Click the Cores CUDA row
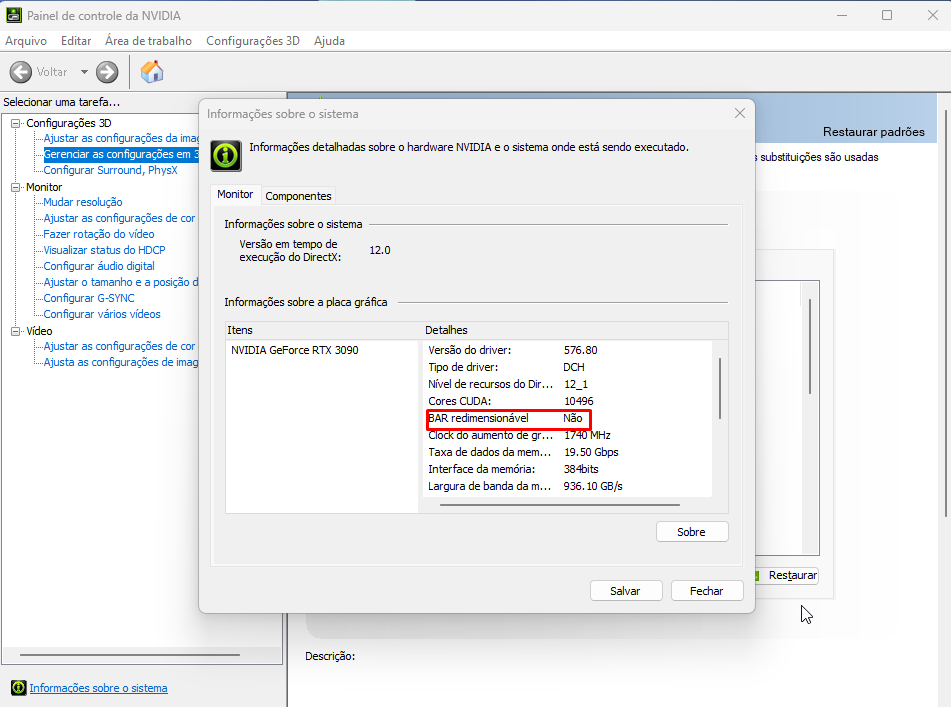951x707 pixels. pyautogui.click(x=567, y=401)
